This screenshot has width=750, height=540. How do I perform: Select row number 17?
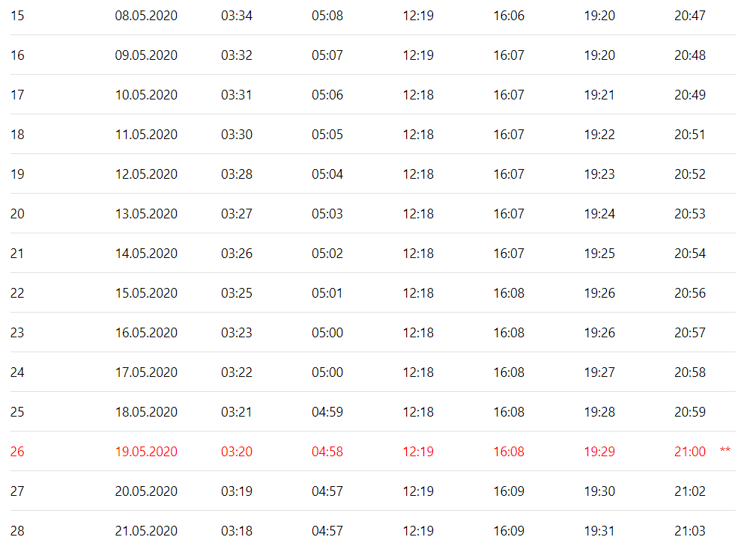(x=18, y=95)
